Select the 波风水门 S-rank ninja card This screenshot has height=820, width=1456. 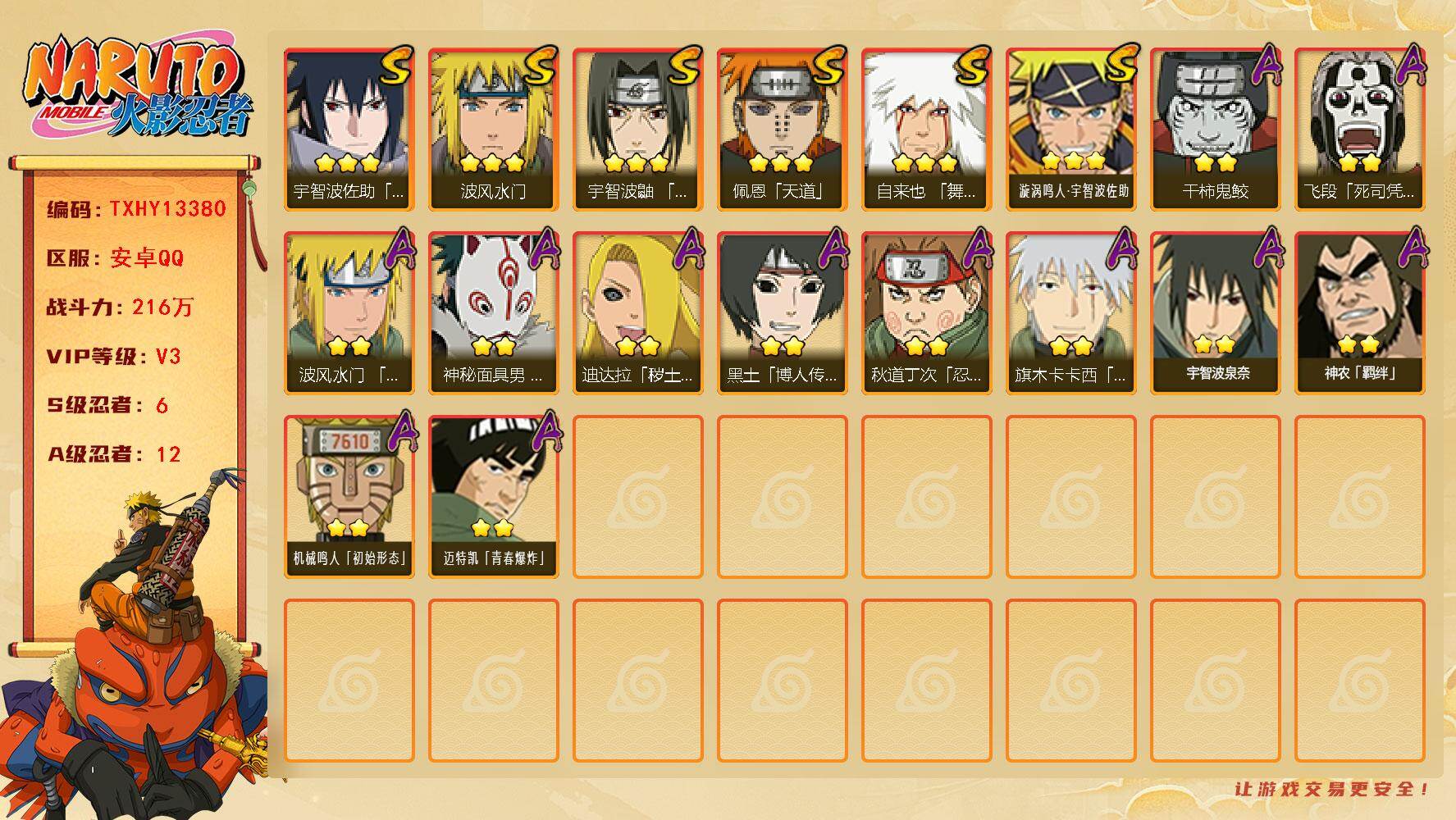pos(493,130)
